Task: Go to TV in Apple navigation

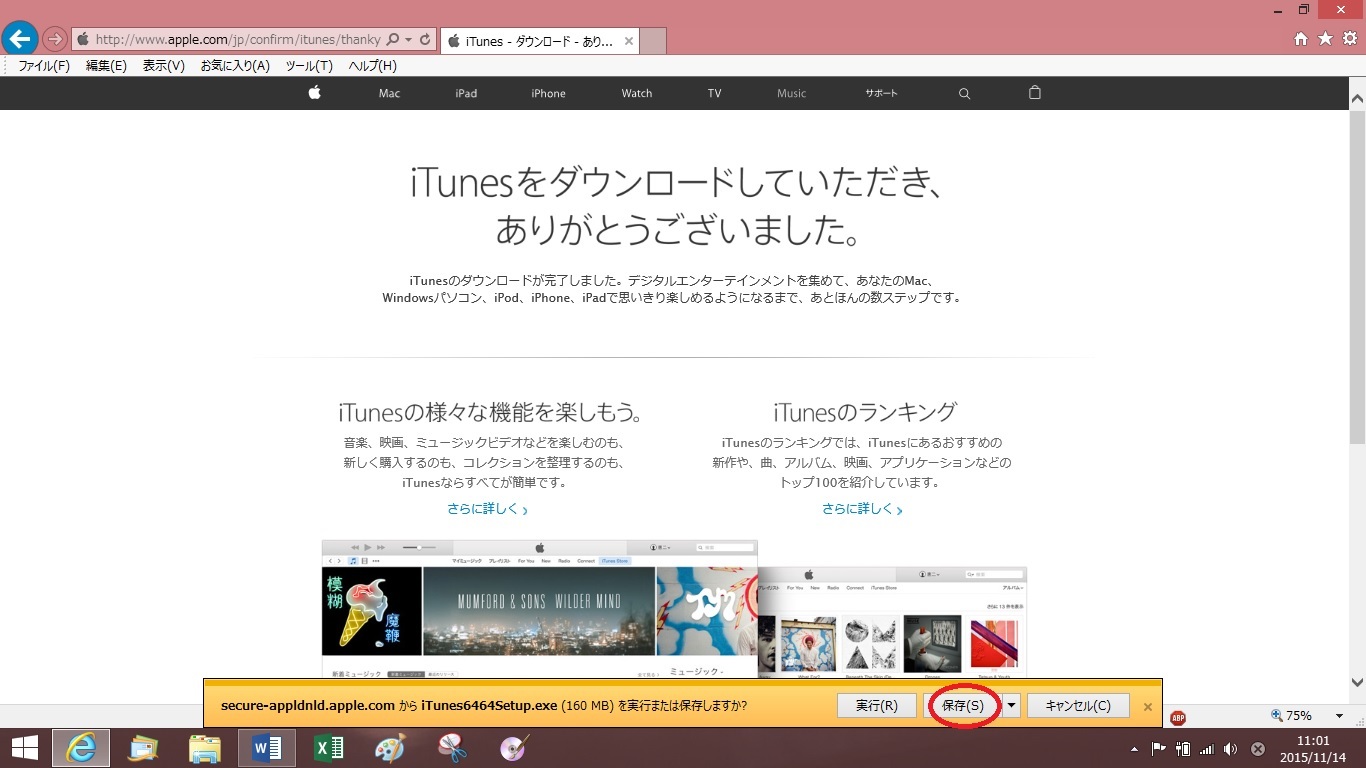Action: point(714,93)
